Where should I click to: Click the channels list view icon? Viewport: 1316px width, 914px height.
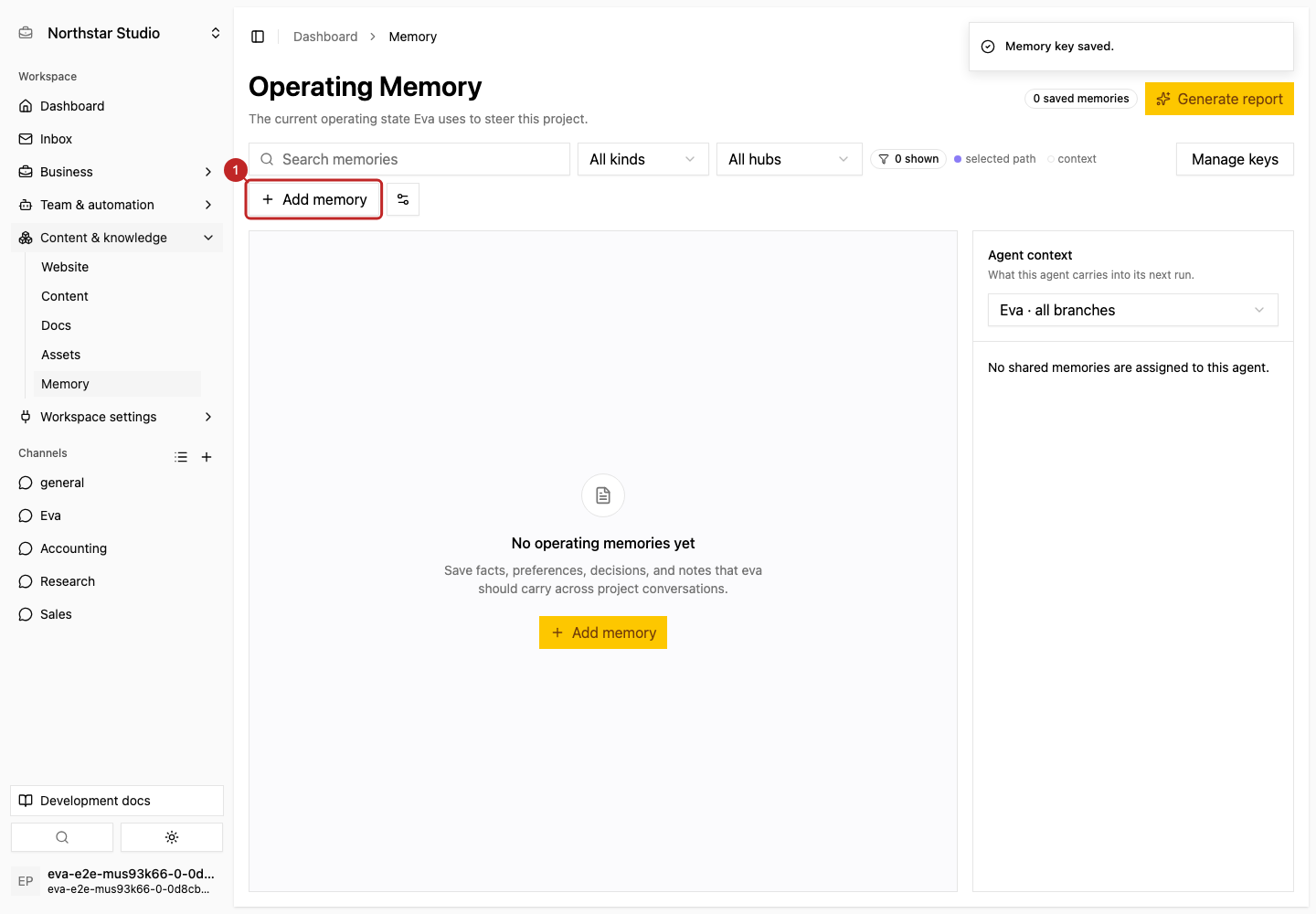point(181,457)
